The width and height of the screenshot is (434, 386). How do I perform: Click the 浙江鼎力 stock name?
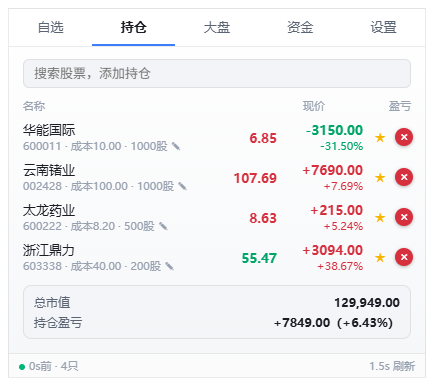coord(49,250)
